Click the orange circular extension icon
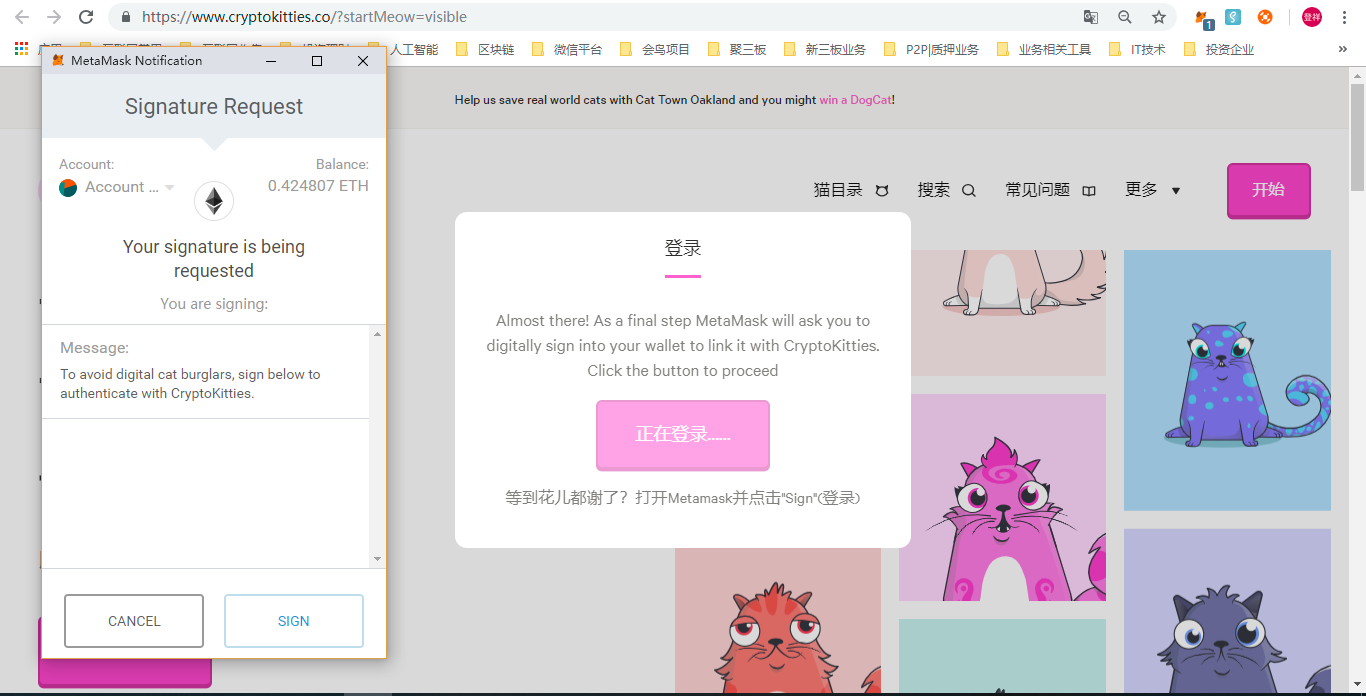 point(1265,17)
